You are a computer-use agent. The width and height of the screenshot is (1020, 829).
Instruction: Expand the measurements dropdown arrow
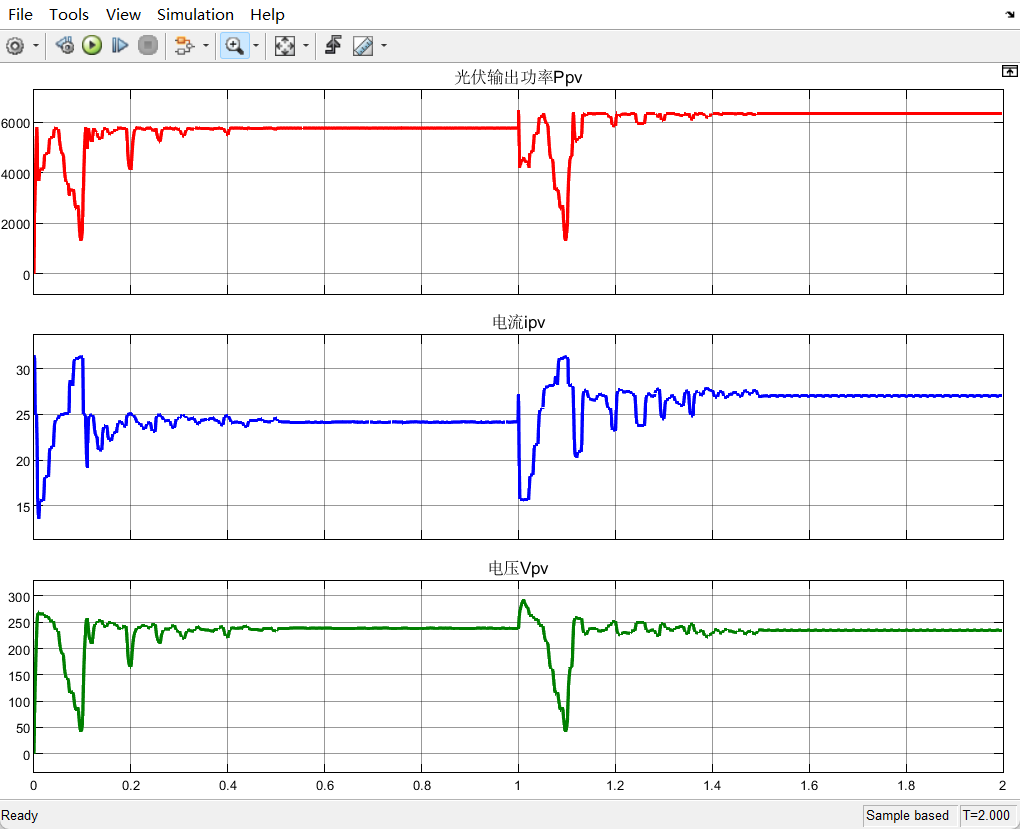[384, 46]
